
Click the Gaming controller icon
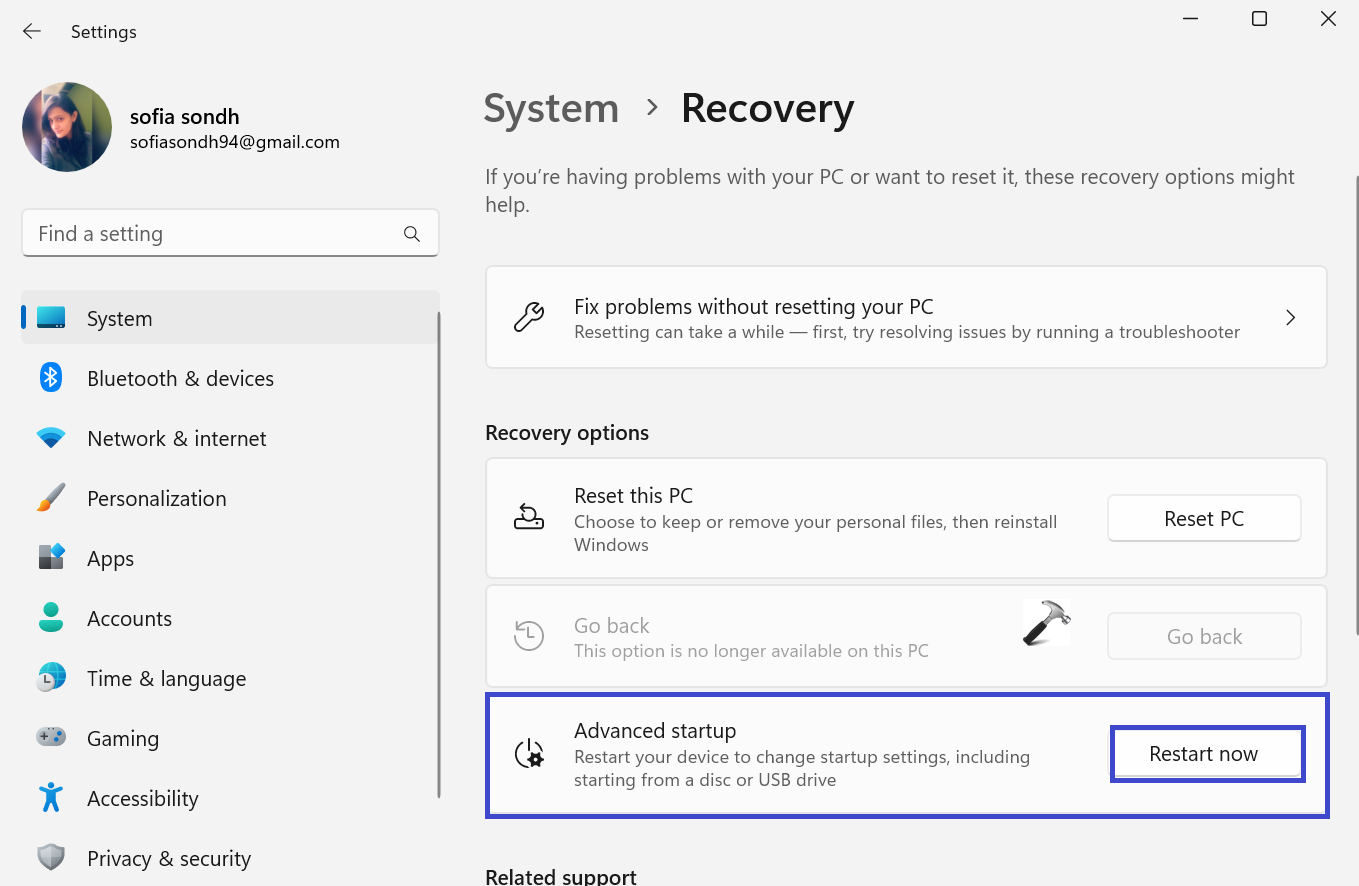pos(51,738)
